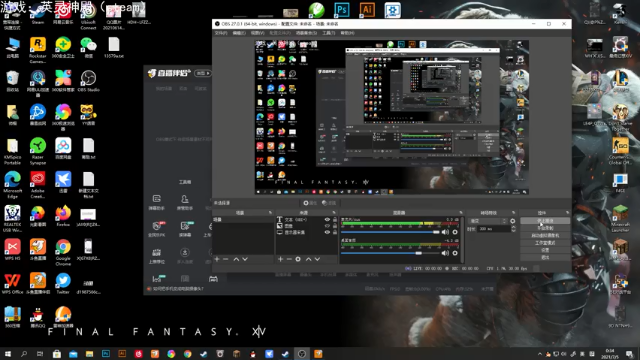
Task: Pop out the Scenes dock panel
Action: [270, 213]
